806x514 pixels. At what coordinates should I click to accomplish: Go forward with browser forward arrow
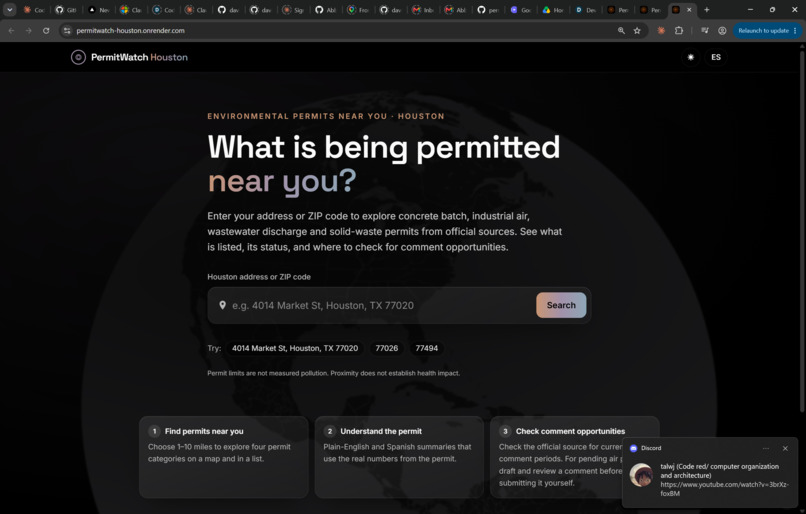click(29, 31)
